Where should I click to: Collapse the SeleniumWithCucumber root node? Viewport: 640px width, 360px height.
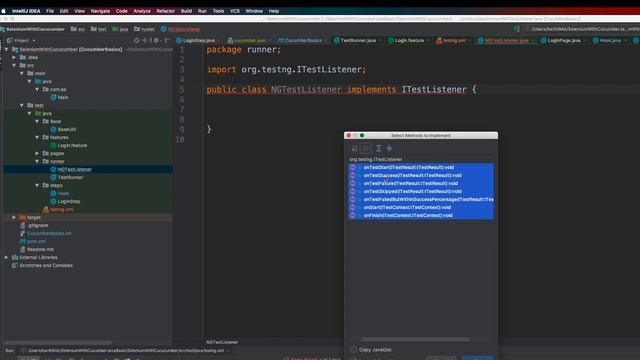pos(6,49)
